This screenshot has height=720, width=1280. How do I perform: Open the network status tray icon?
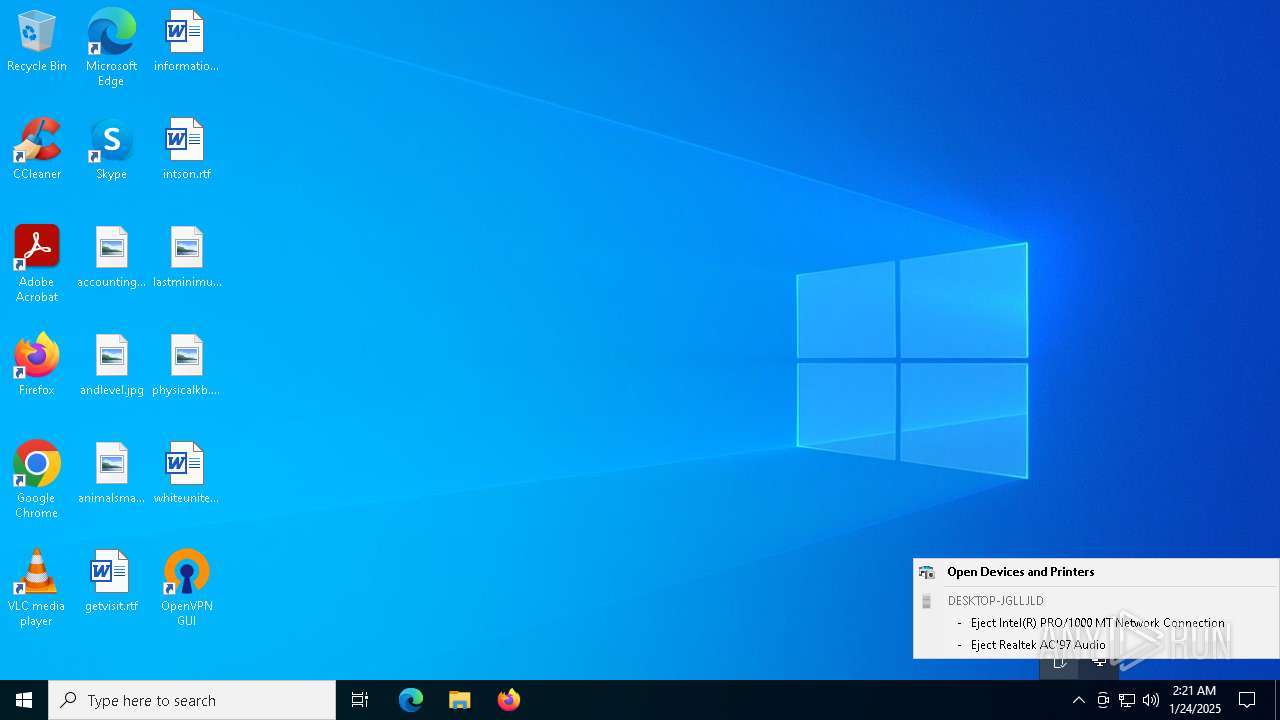pyautogui.click(x=1127, y=700)
